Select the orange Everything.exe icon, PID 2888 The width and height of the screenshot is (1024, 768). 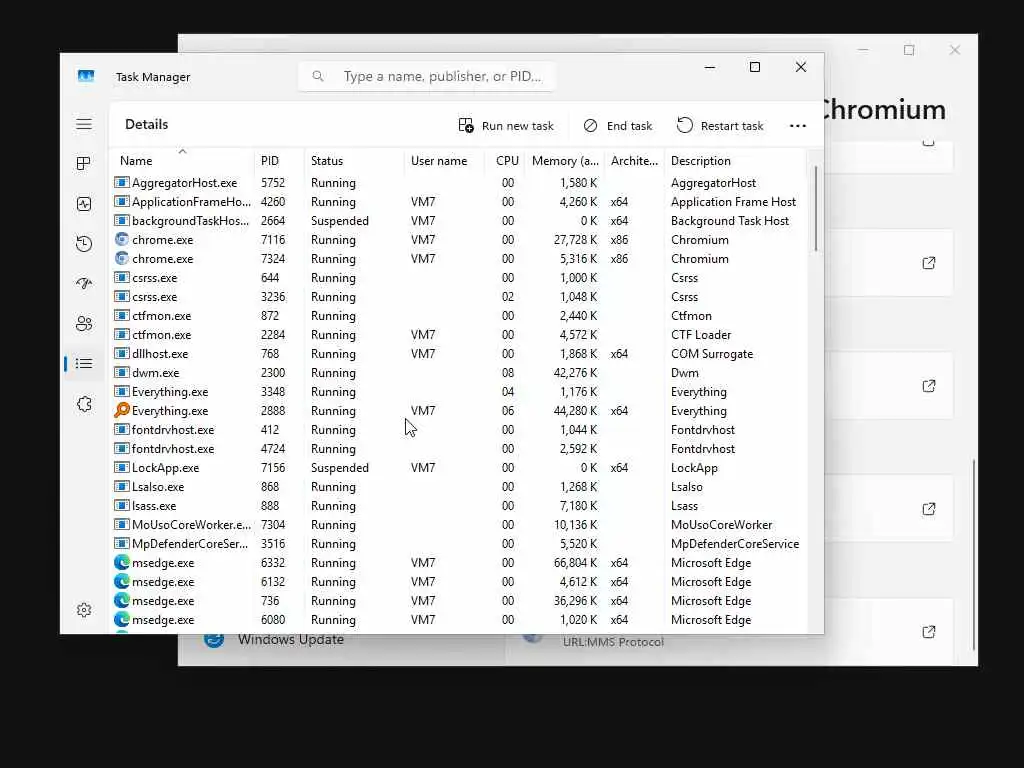tap(121, 410)
